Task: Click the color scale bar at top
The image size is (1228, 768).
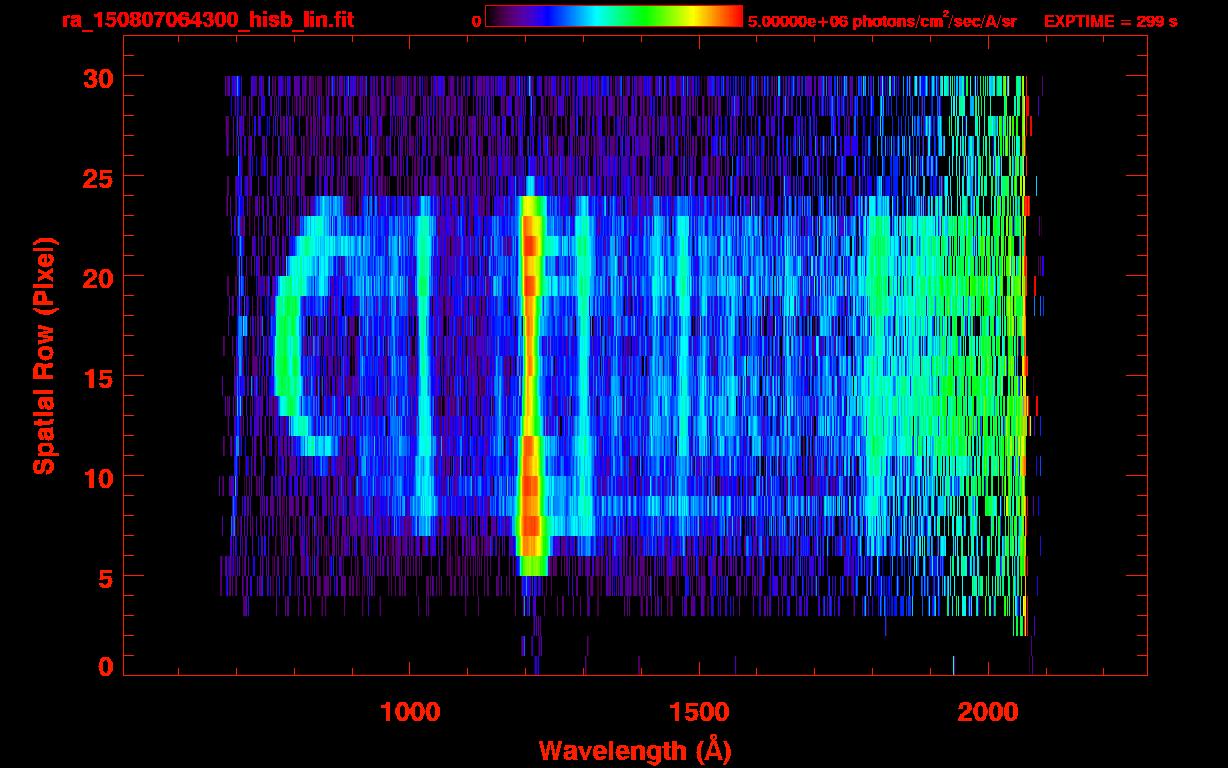Action: coord(614,16)
